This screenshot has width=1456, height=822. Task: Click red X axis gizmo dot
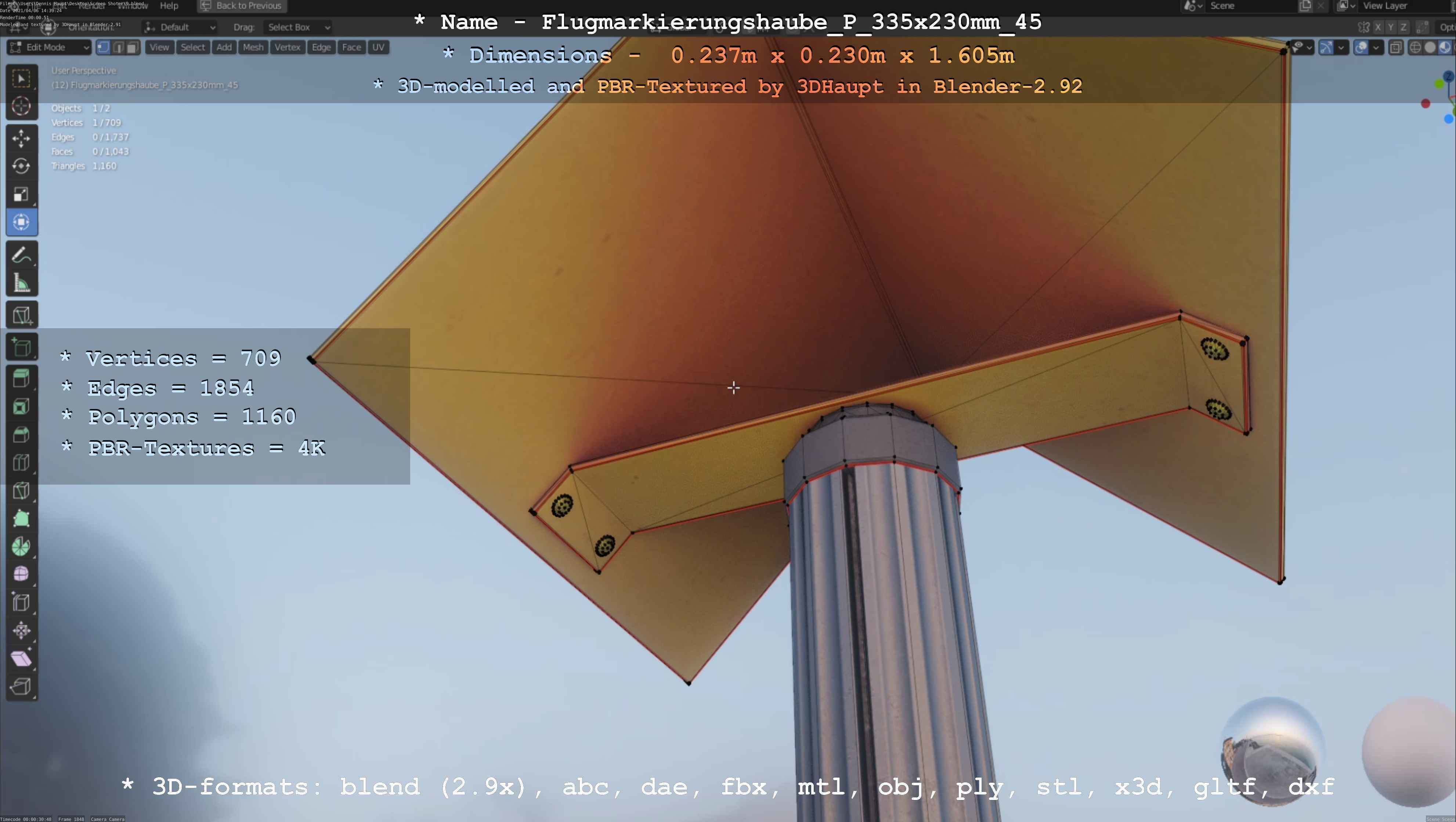1426,104
